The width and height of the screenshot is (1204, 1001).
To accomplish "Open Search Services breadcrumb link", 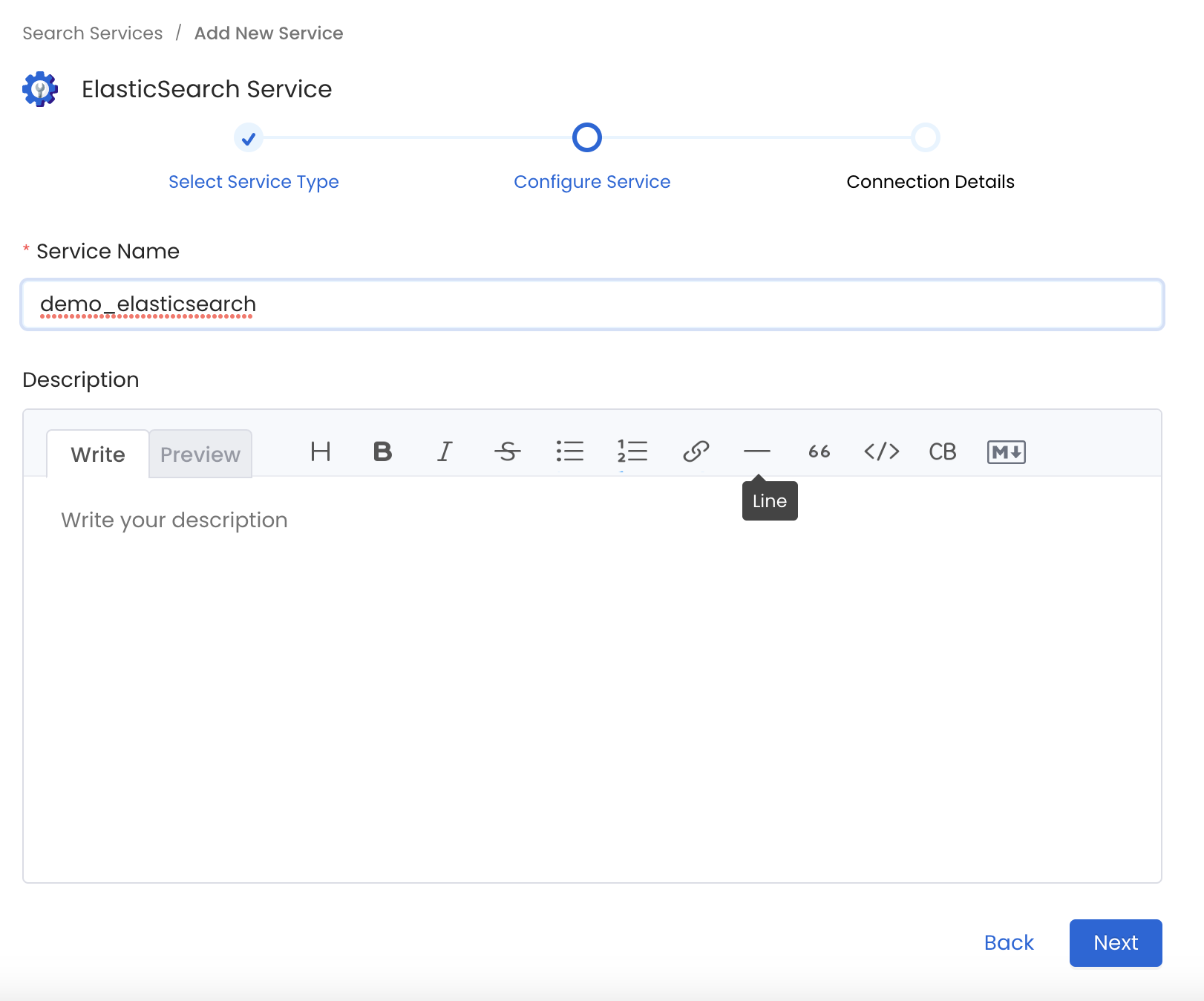I will pyautogui.click(x=93, y=33).
